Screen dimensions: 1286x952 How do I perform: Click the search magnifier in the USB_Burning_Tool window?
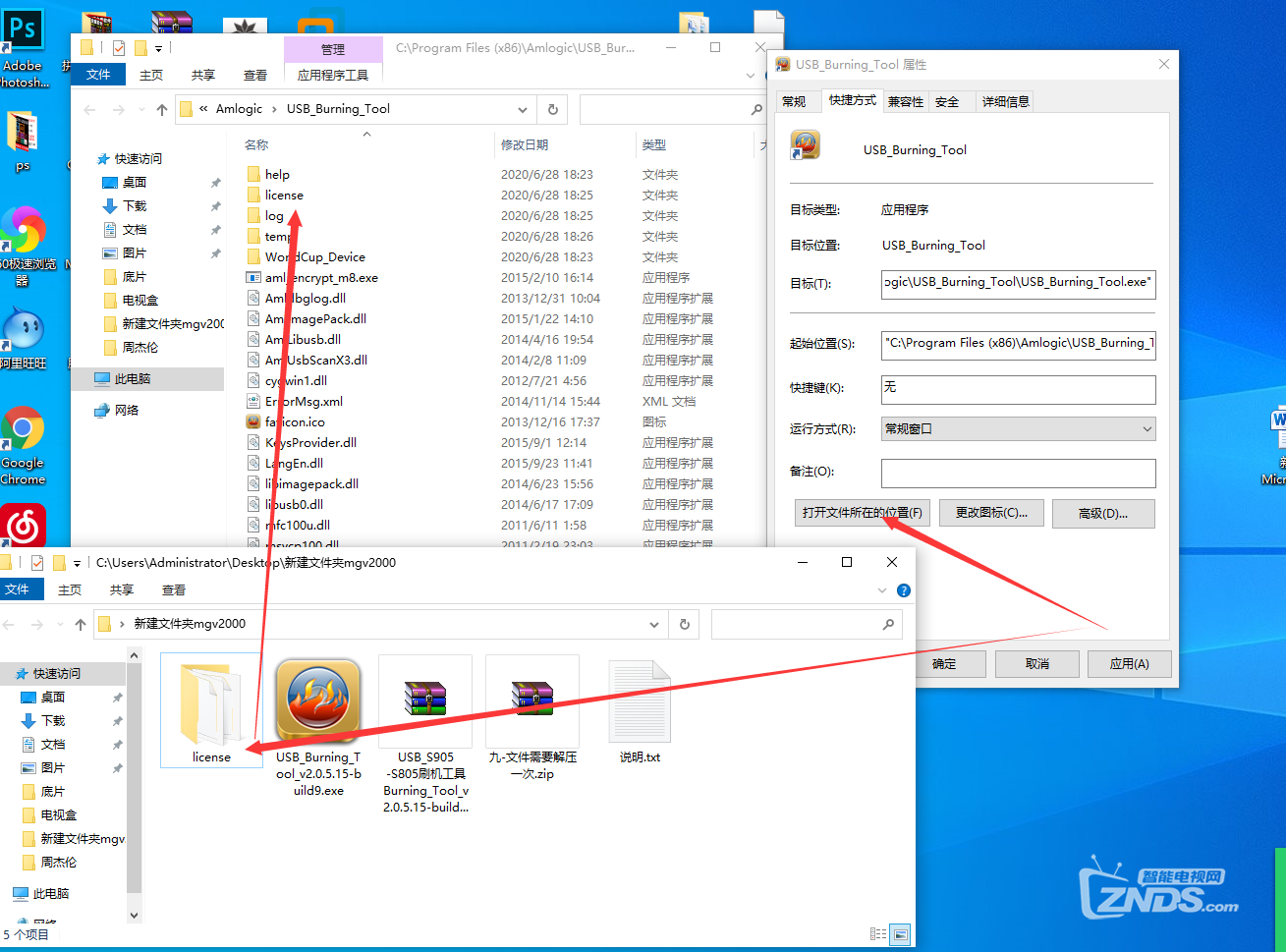756,109
